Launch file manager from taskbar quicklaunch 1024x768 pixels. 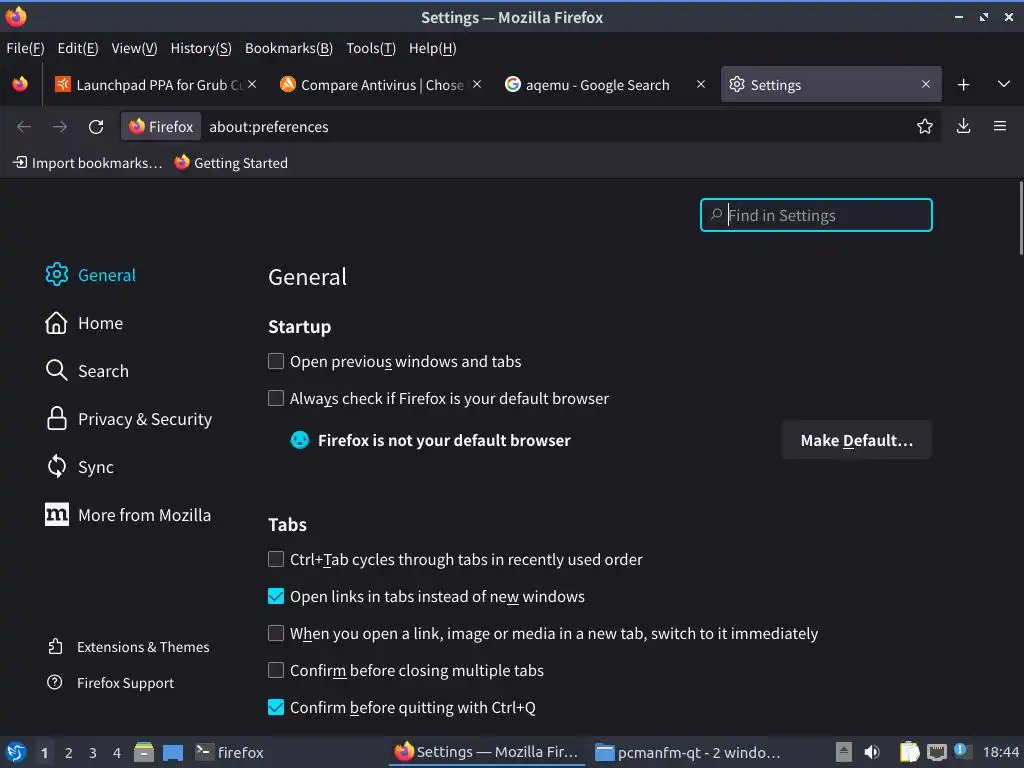[x=144, y=752]
